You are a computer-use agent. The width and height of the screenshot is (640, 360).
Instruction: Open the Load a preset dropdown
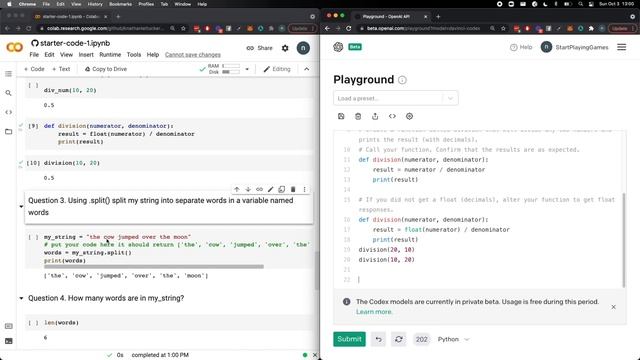pyautogui.click(x=396, y=98)
